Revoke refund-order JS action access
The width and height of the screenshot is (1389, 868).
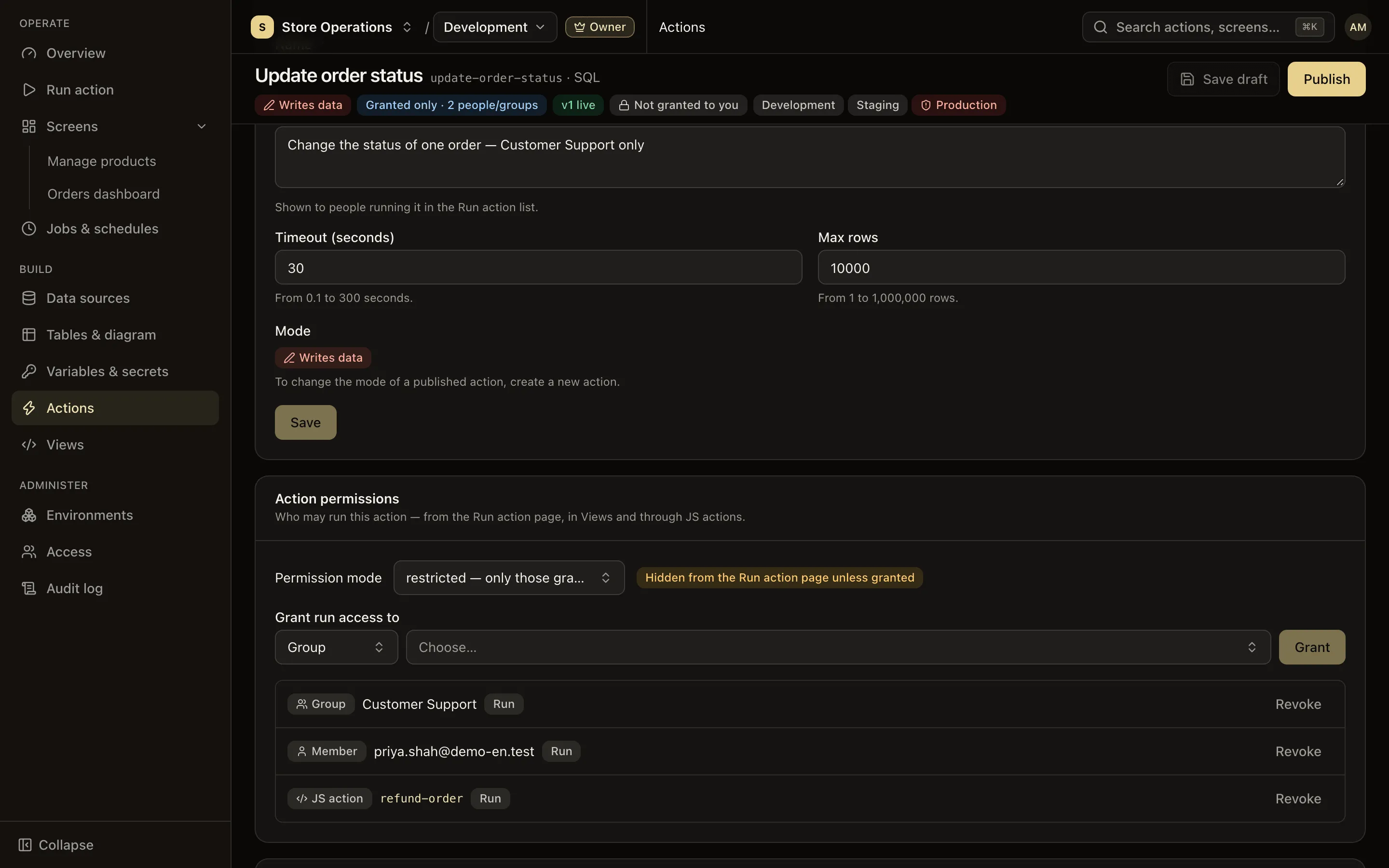tap(1298, 799)
